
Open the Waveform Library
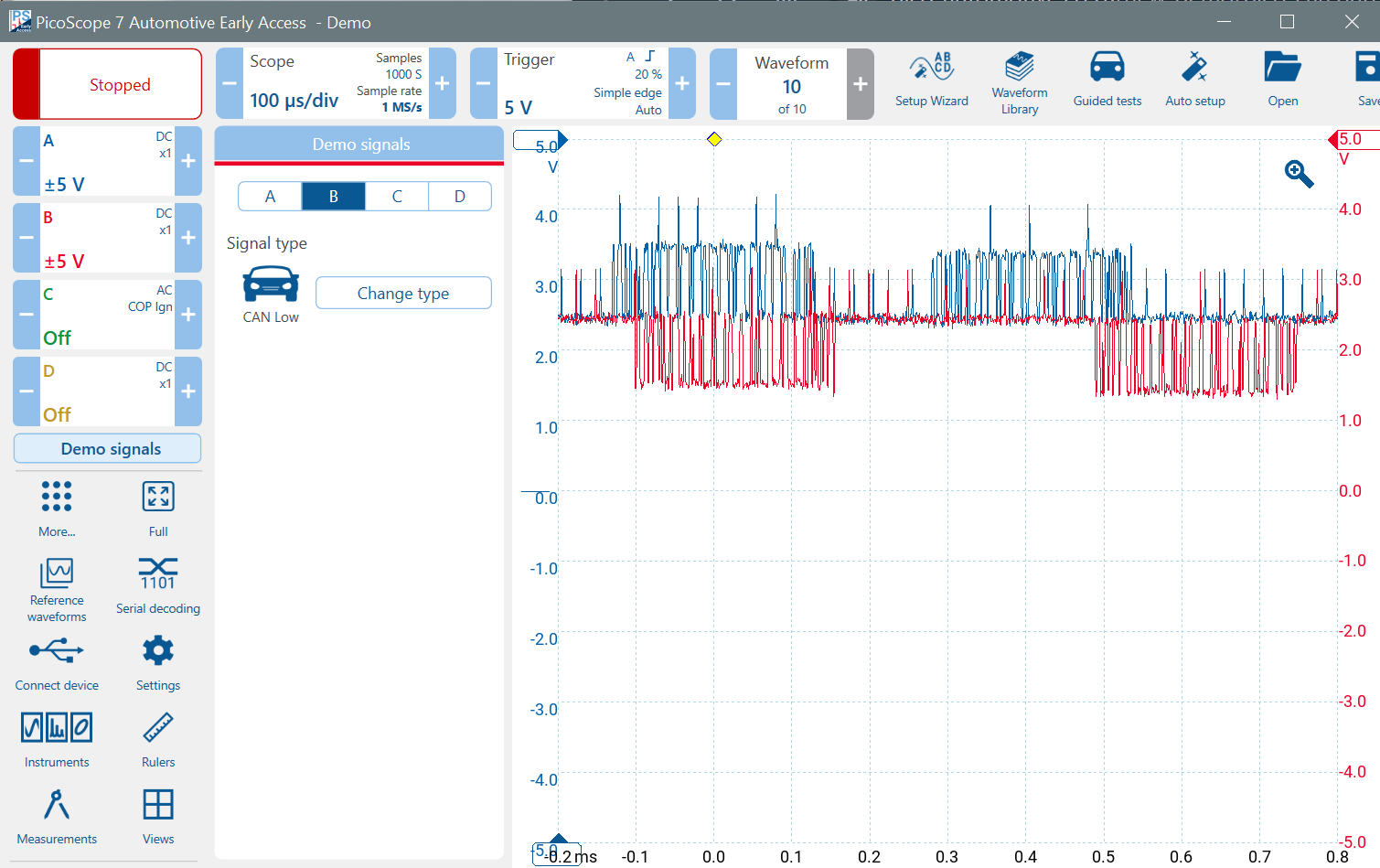(1019, 82)
